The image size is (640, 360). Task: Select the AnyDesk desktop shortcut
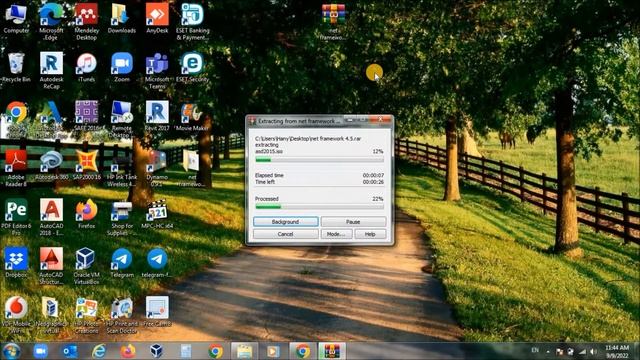157,18
